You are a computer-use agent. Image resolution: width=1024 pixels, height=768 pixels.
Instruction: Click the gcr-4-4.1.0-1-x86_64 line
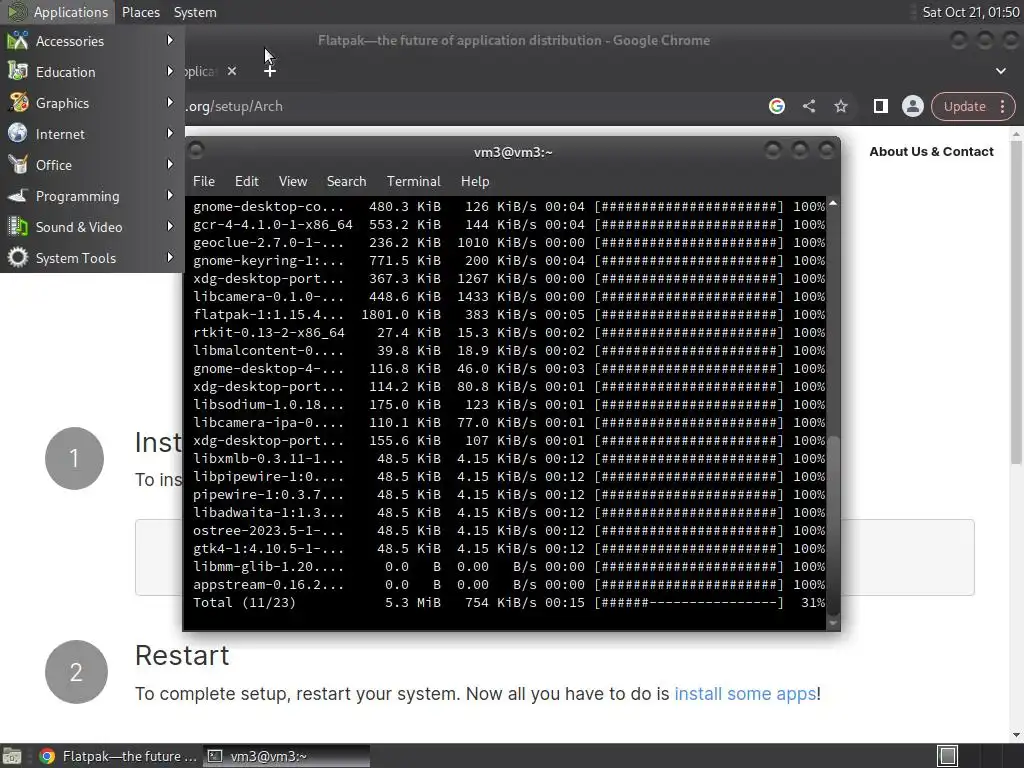(509, 224)
